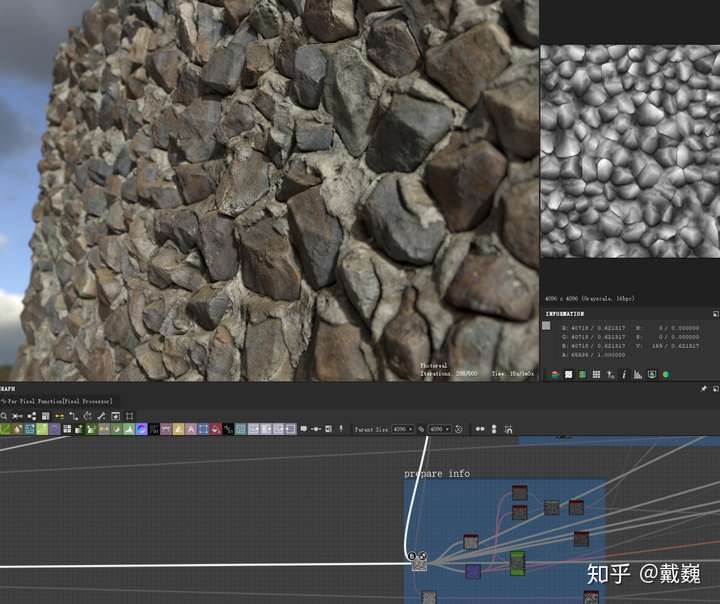Add the light-green atomic node from toolbar
720x604 pixels.
(x=42, y=429)
